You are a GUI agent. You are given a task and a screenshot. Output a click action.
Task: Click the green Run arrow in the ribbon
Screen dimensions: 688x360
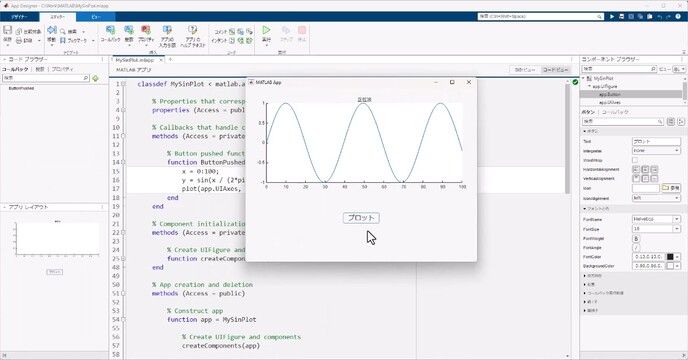point(266,30)
